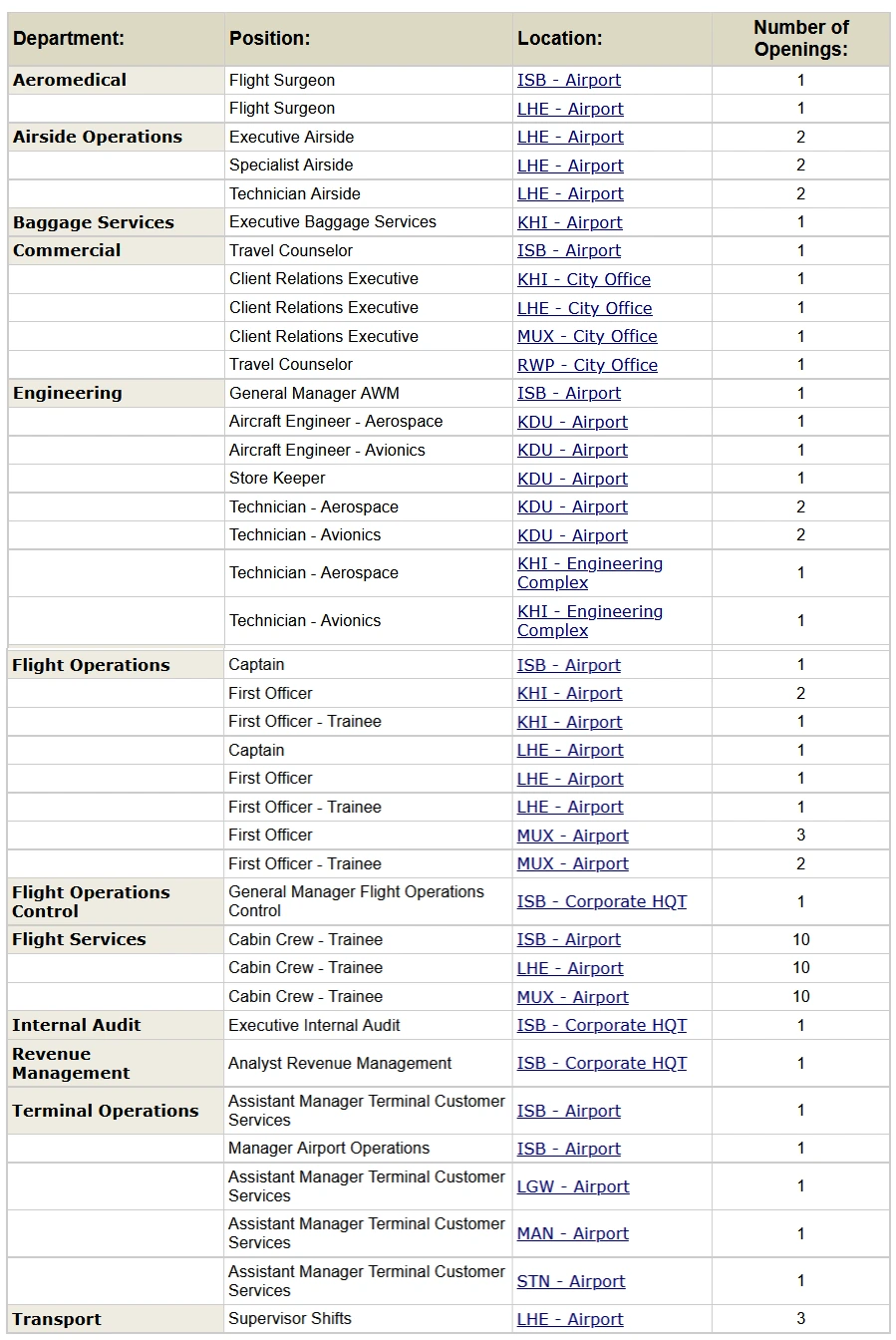Click LHE - Airport link for Executive Airside
The height and width of the screenshot is (1340, 896).
[x=570, y=138]
